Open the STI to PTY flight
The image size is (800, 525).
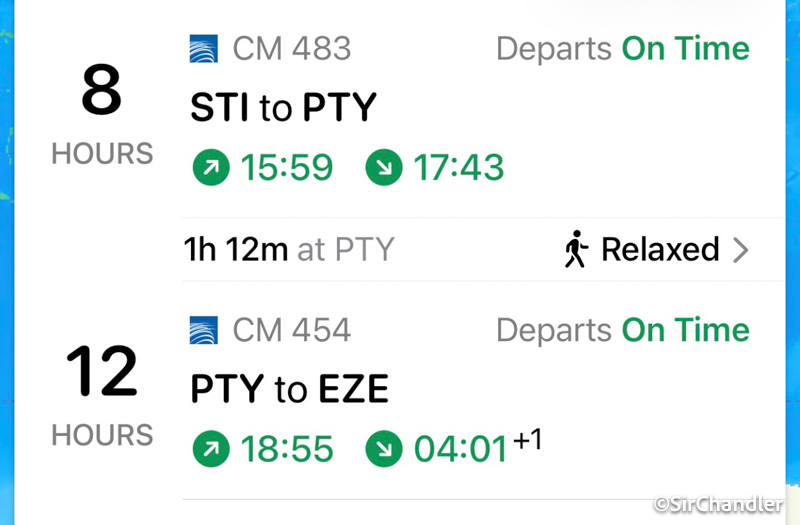283,108
